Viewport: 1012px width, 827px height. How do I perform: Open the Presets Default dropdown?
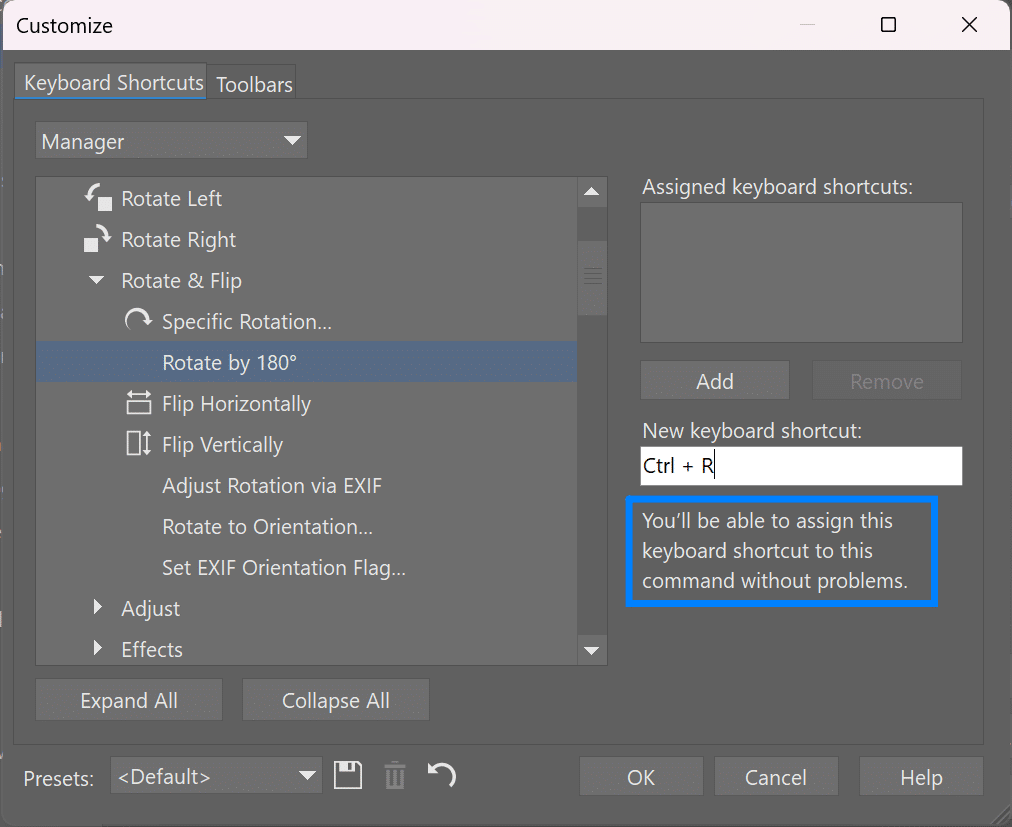click(216, 776)
